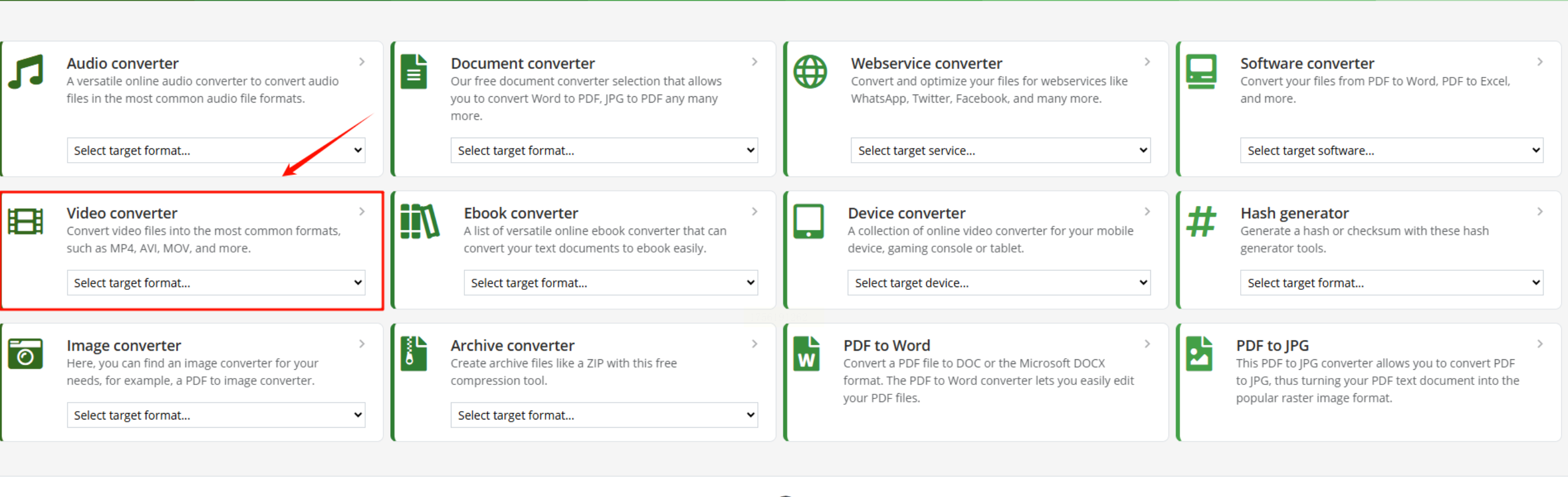The width and height of the screenshot is (1568, 497).
Task: Open the PDF to Word link
Action: [x=886, y=345]
